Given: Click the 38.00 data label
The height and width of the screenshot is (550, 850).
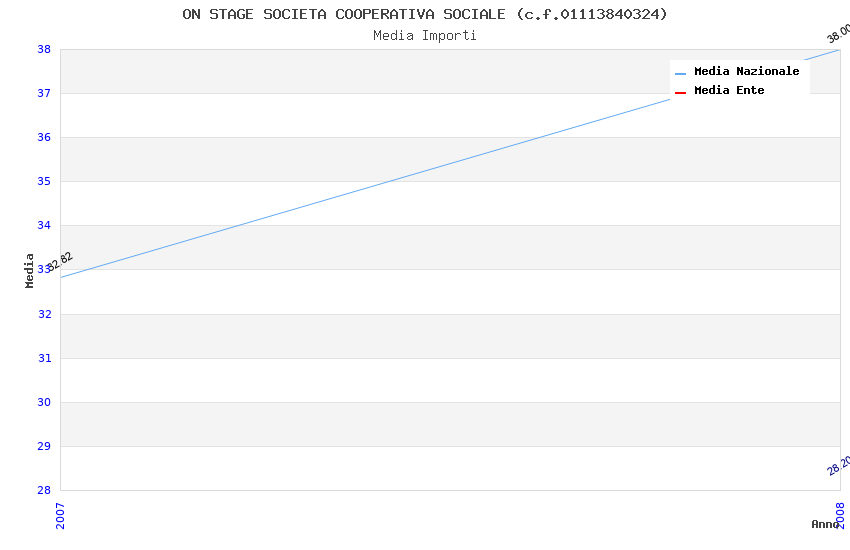Looking at the screenshot, I should 839,34.
